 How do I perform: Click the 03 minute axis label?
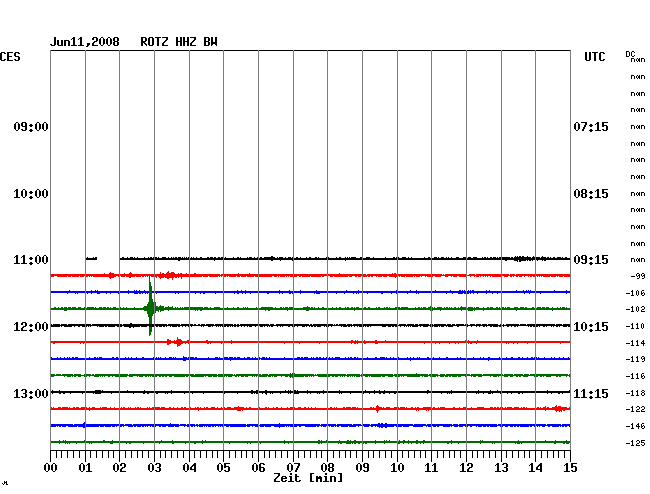(x=155, y=468)
